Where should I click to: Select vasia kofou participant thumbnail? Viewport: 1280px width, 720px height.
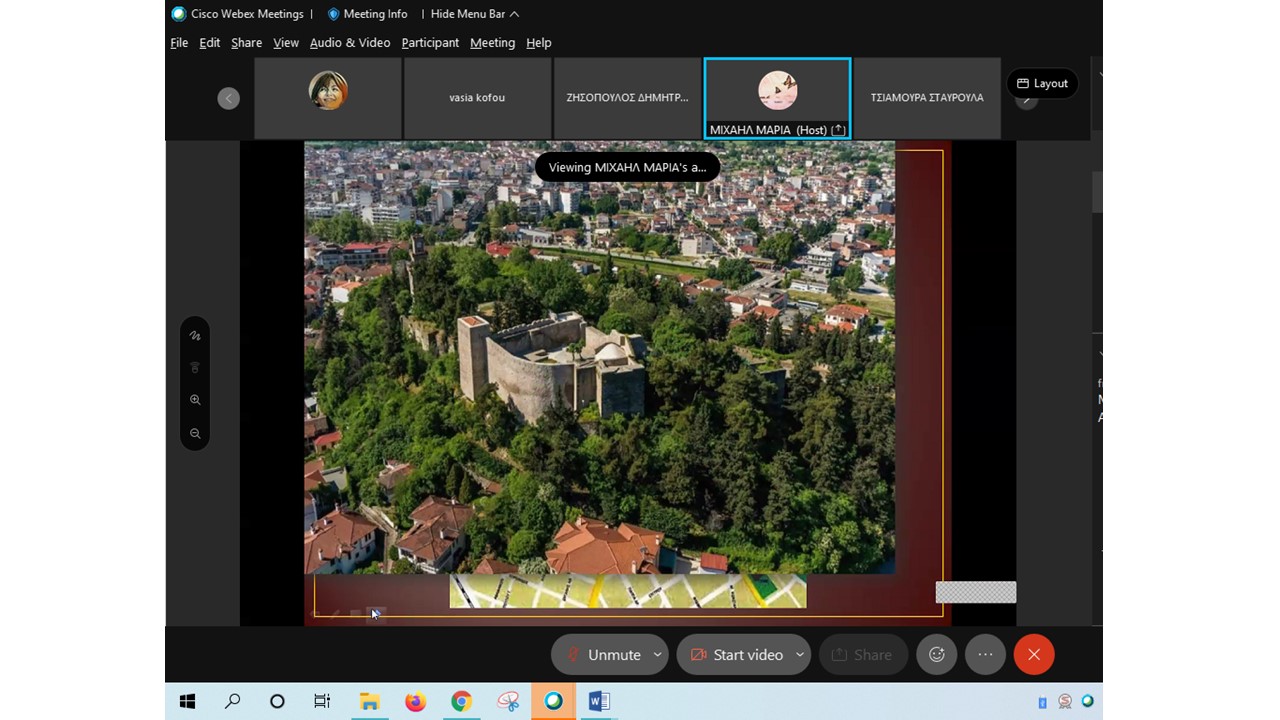(x=477, y=98)
